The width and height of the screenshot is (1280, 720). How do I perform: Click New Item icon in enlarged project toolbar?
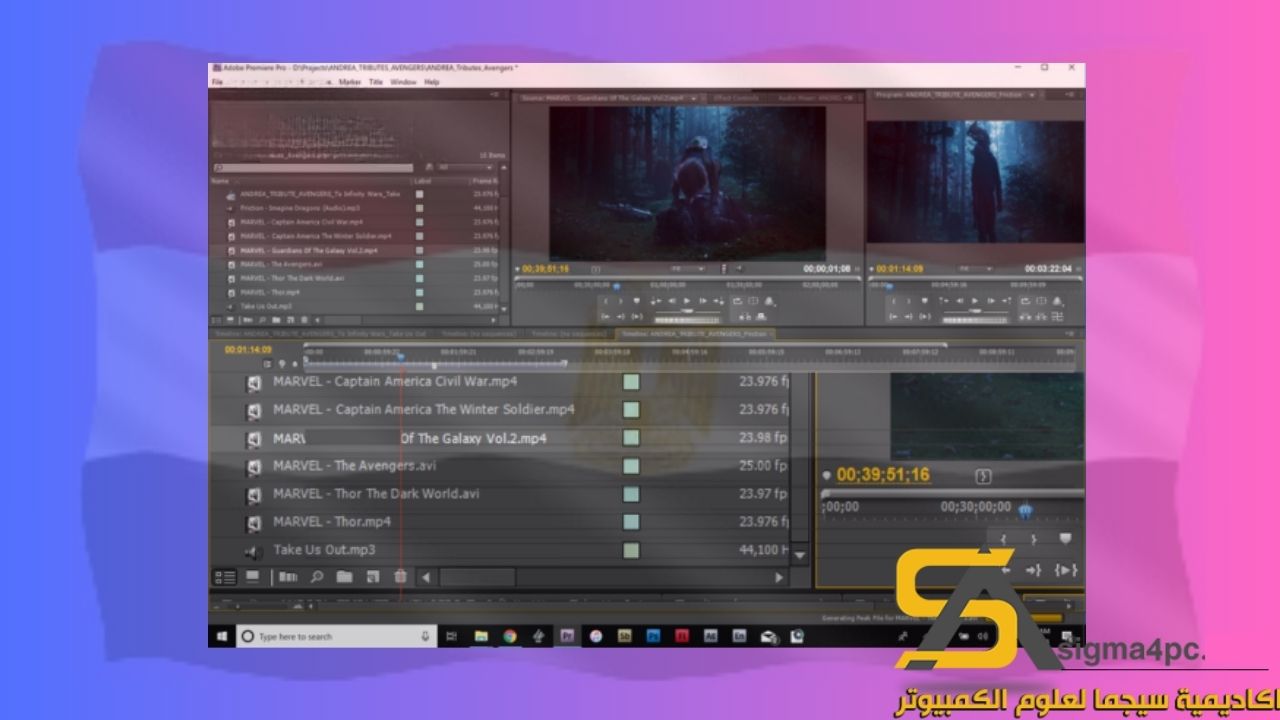(x=372, y=577)
